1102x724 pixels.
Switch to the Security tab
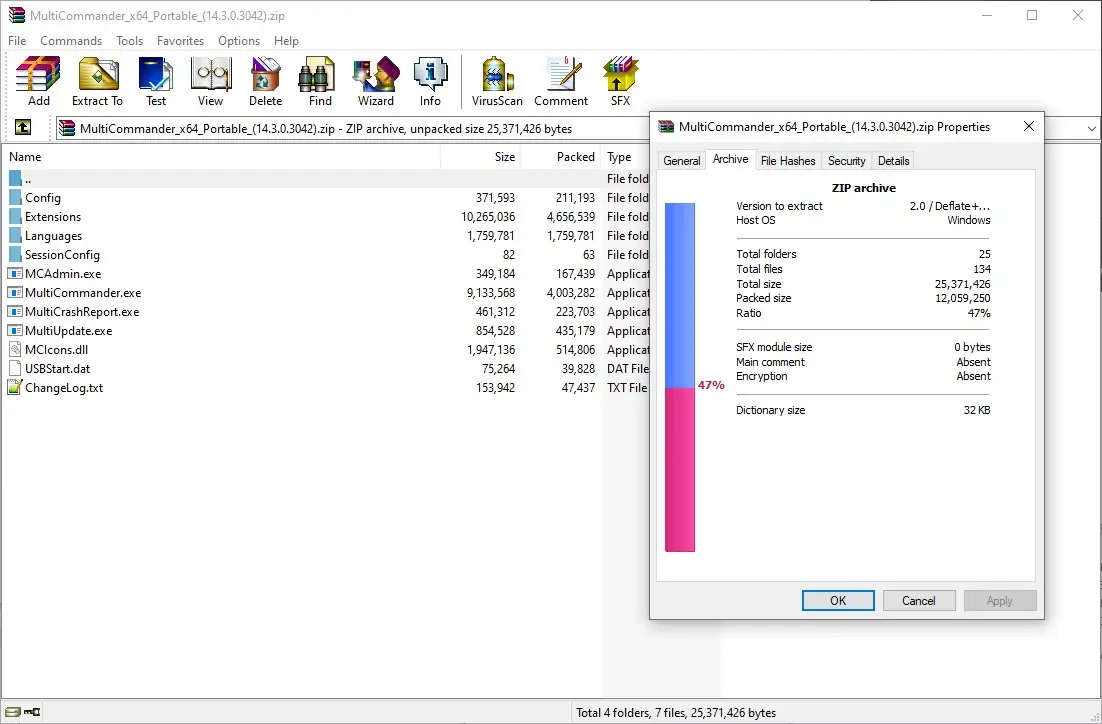(x=846, y=160)
